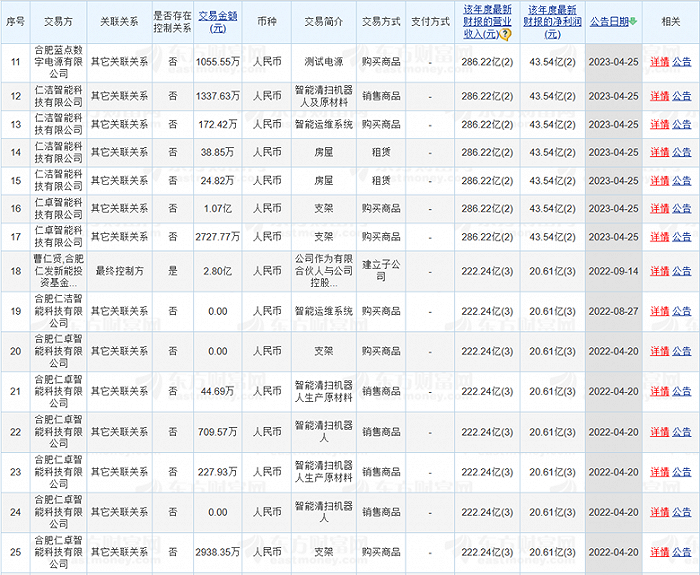The width and height of the screenshot is (700, 575).
Task: Click the question mark help icon in revenue header
Action: (505, 34)
